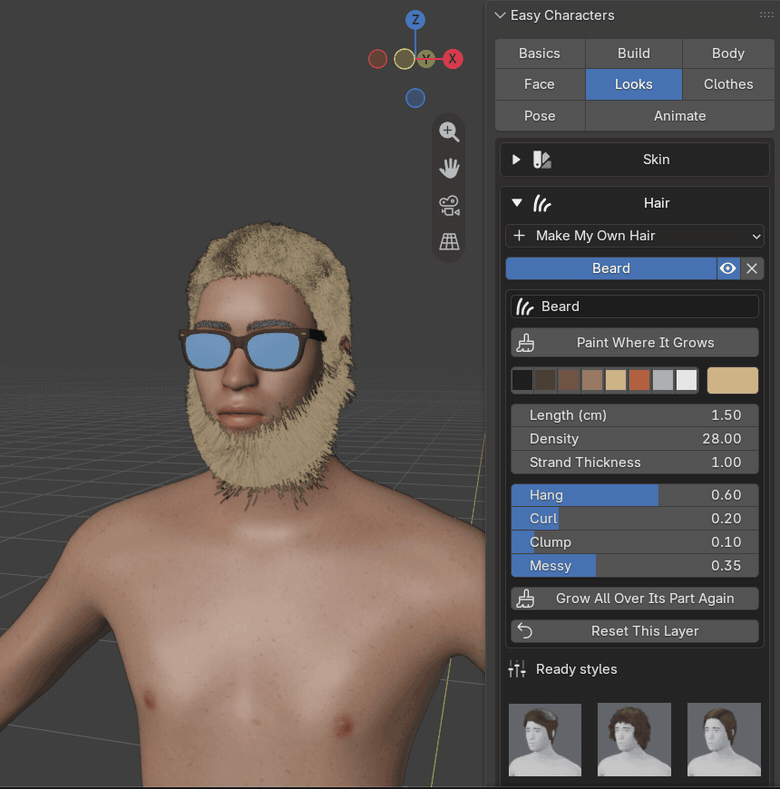The height and width of the screenshot is (789, 780).
Task: Click the negative Z blue gizmo circle
Action: pos(415,98)
